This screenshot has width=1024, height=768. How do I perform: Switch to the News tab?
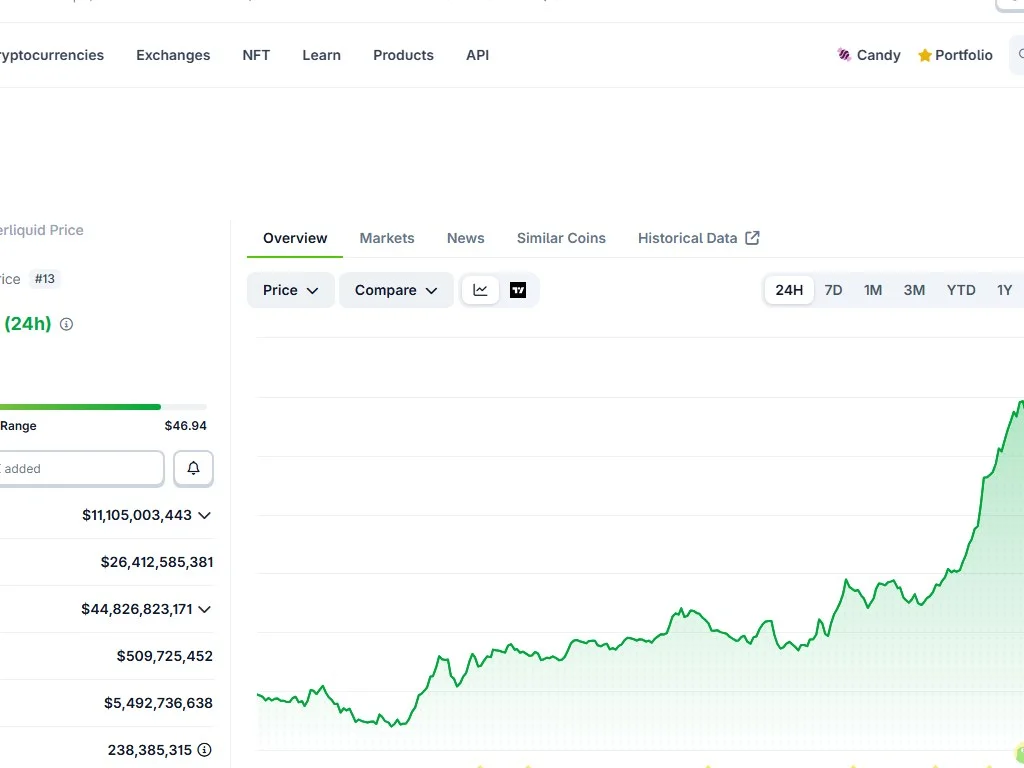coord(466,238)
